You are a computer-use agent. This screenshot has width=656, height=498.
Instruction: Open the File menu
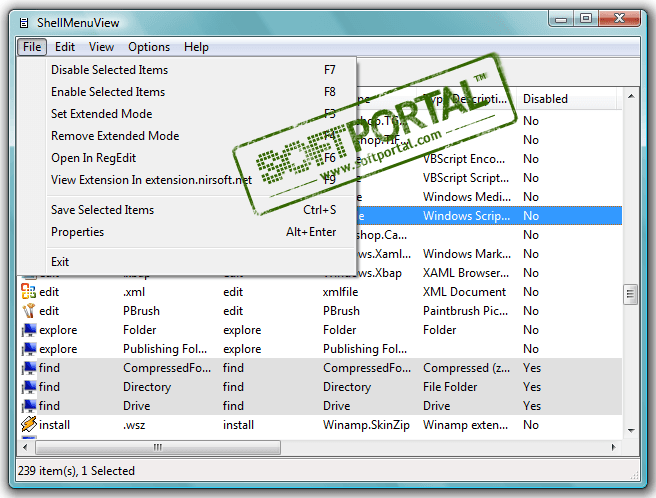(x=32, y=47)
